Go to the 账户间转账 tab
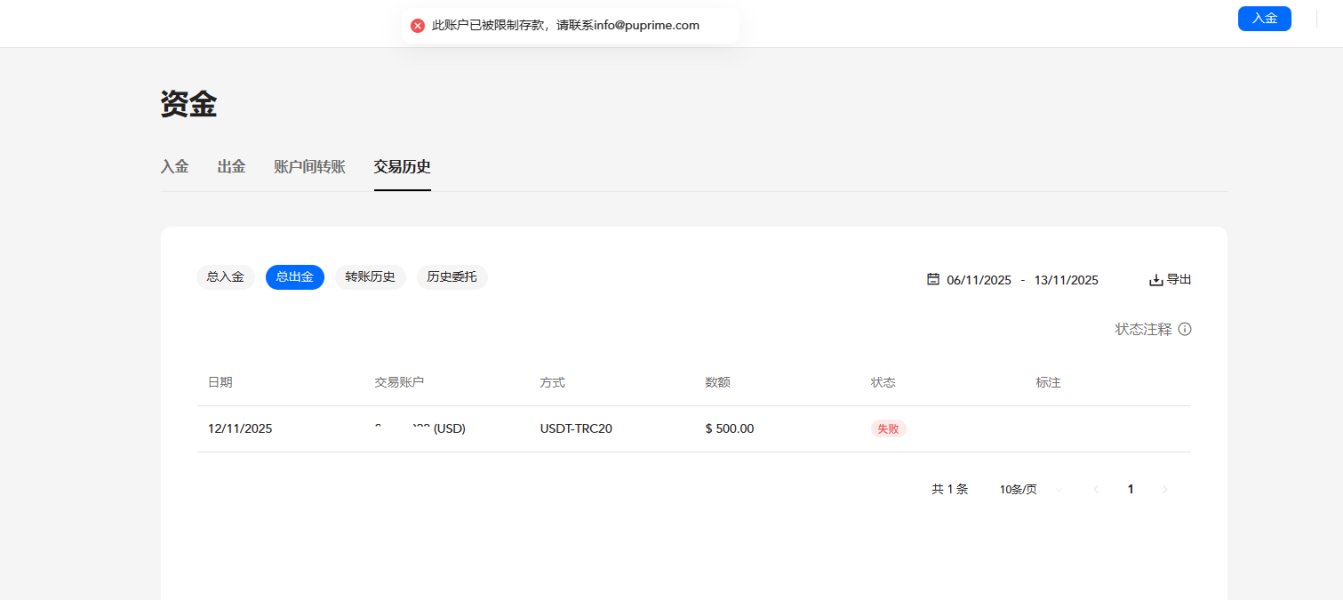The height and width of the screenshot is (600, 1343). pos(310,167)
